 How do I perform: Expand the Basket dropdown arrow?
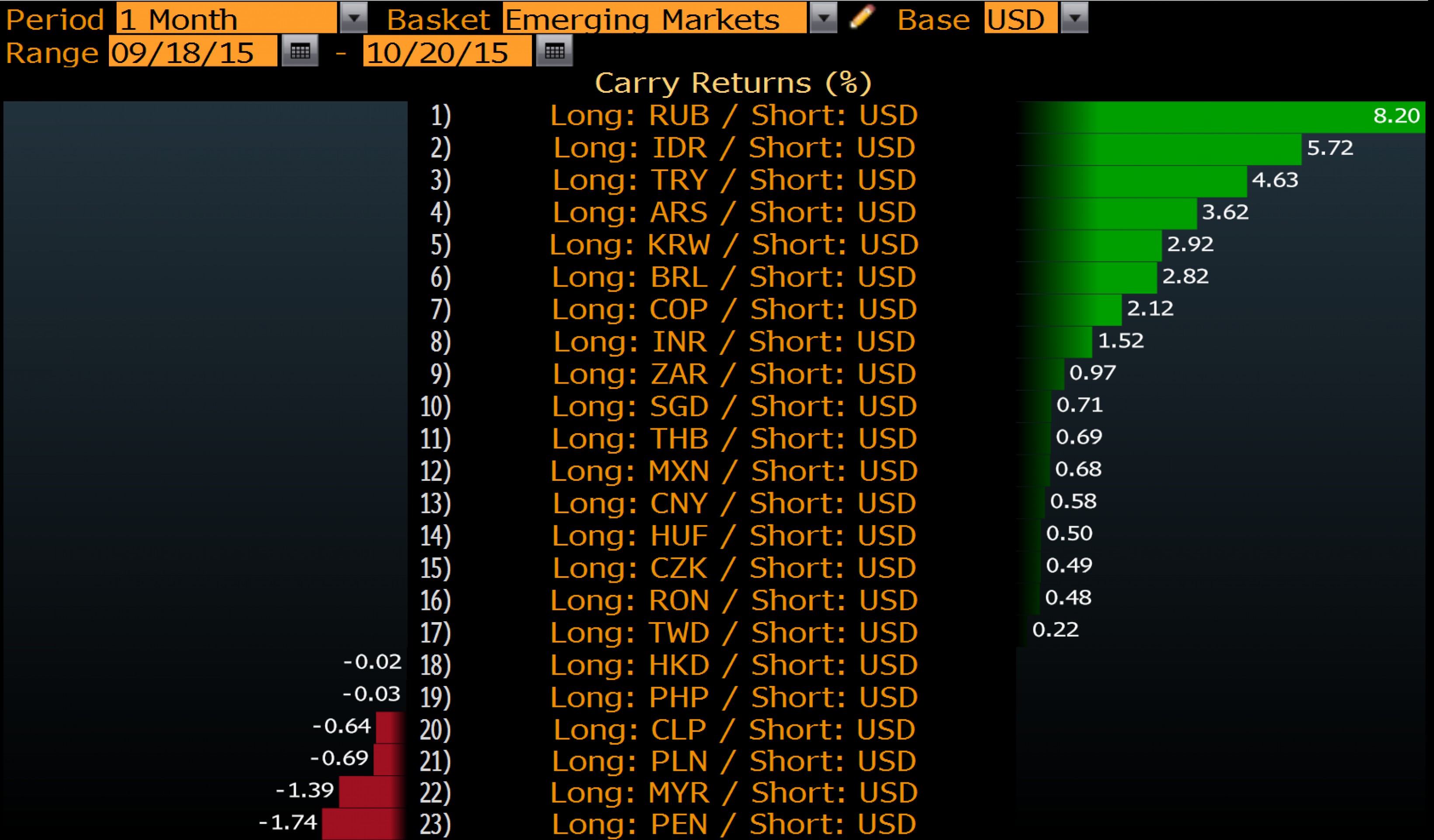[823, 17]
